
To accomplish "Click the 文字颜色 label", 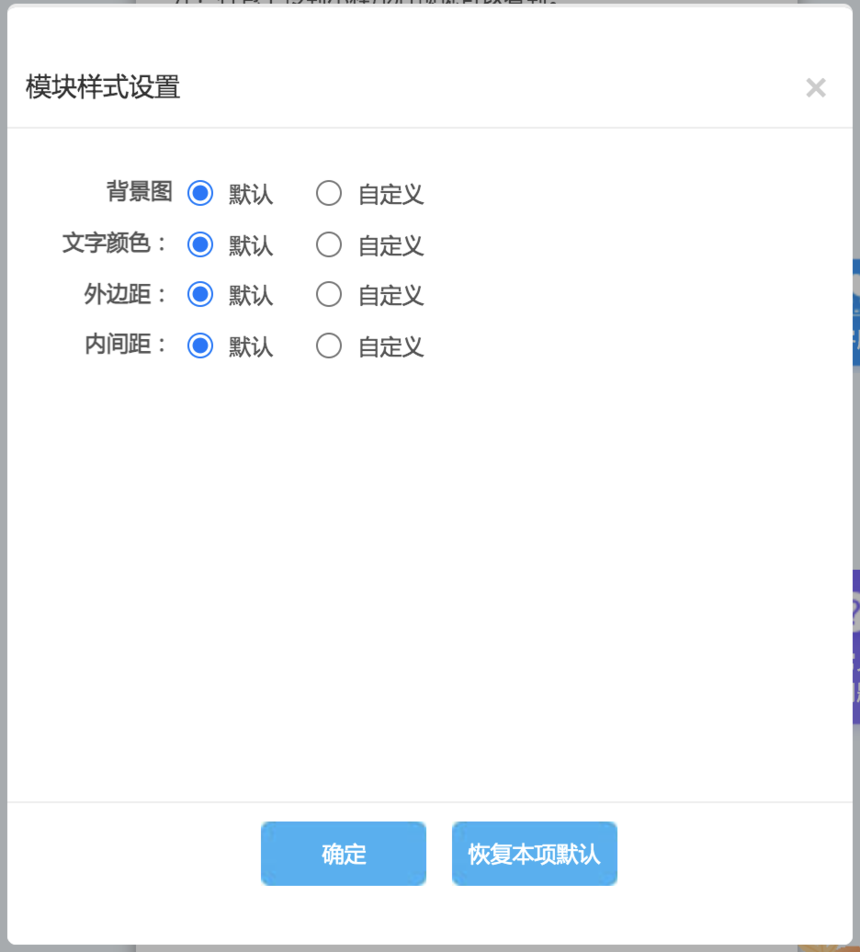I will pos(114,243).
